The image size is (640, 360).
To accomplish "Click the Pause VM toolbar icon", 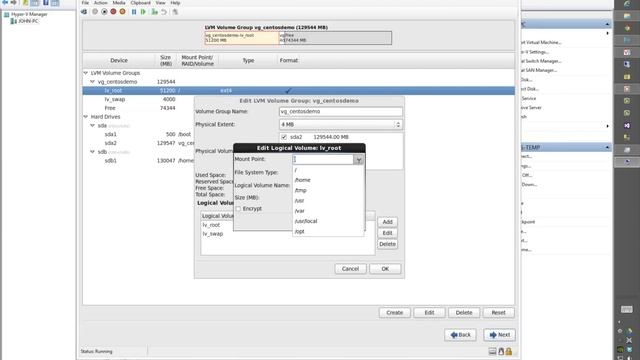I will click(x=134, y=12).
